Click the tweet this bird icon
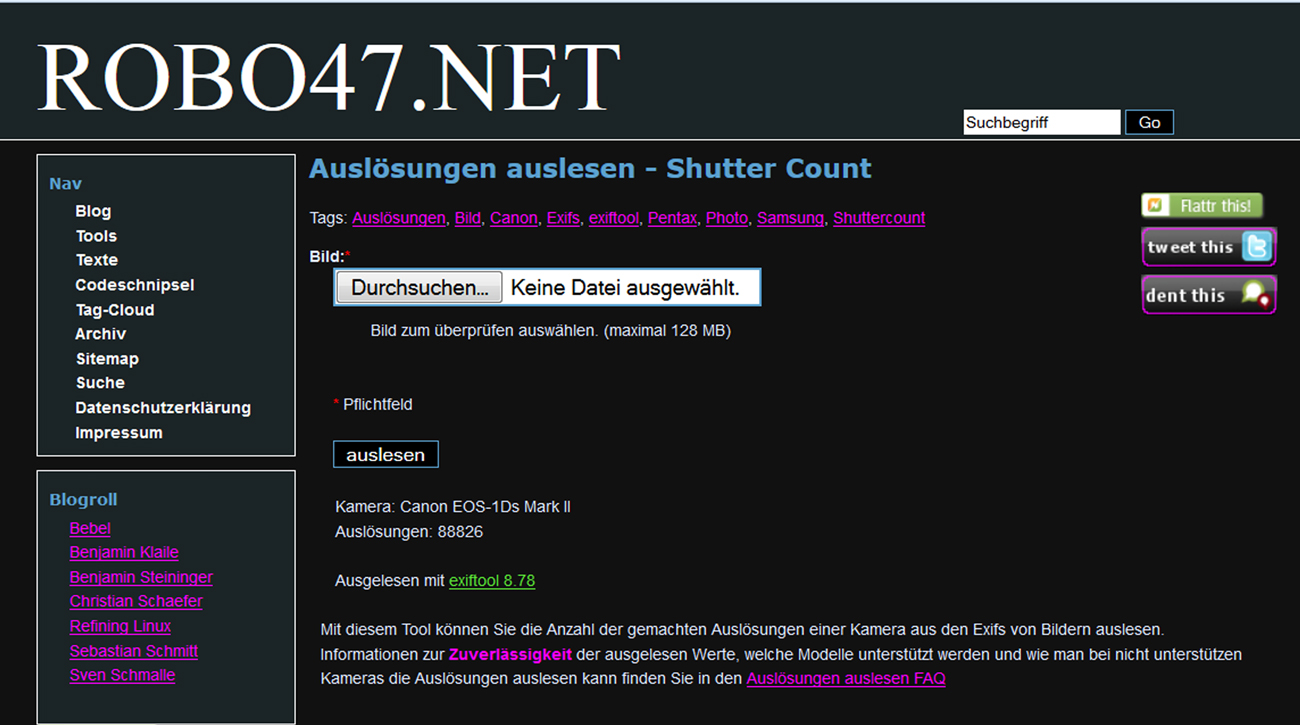 click(x=1256, y=247)
